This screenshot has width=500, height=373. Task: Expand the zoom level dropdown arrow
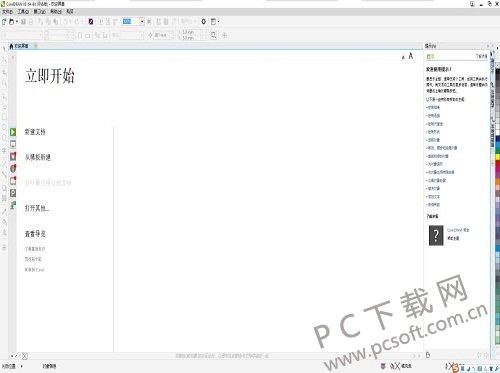pyautogui.click(x=142, y=22)
